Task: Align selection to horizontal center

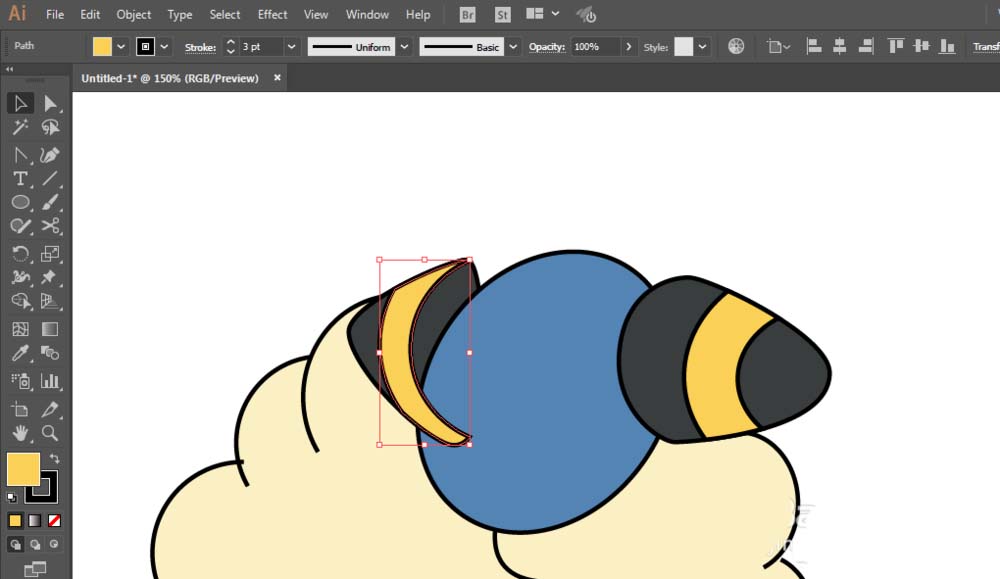Action: [x=839, y=46]
